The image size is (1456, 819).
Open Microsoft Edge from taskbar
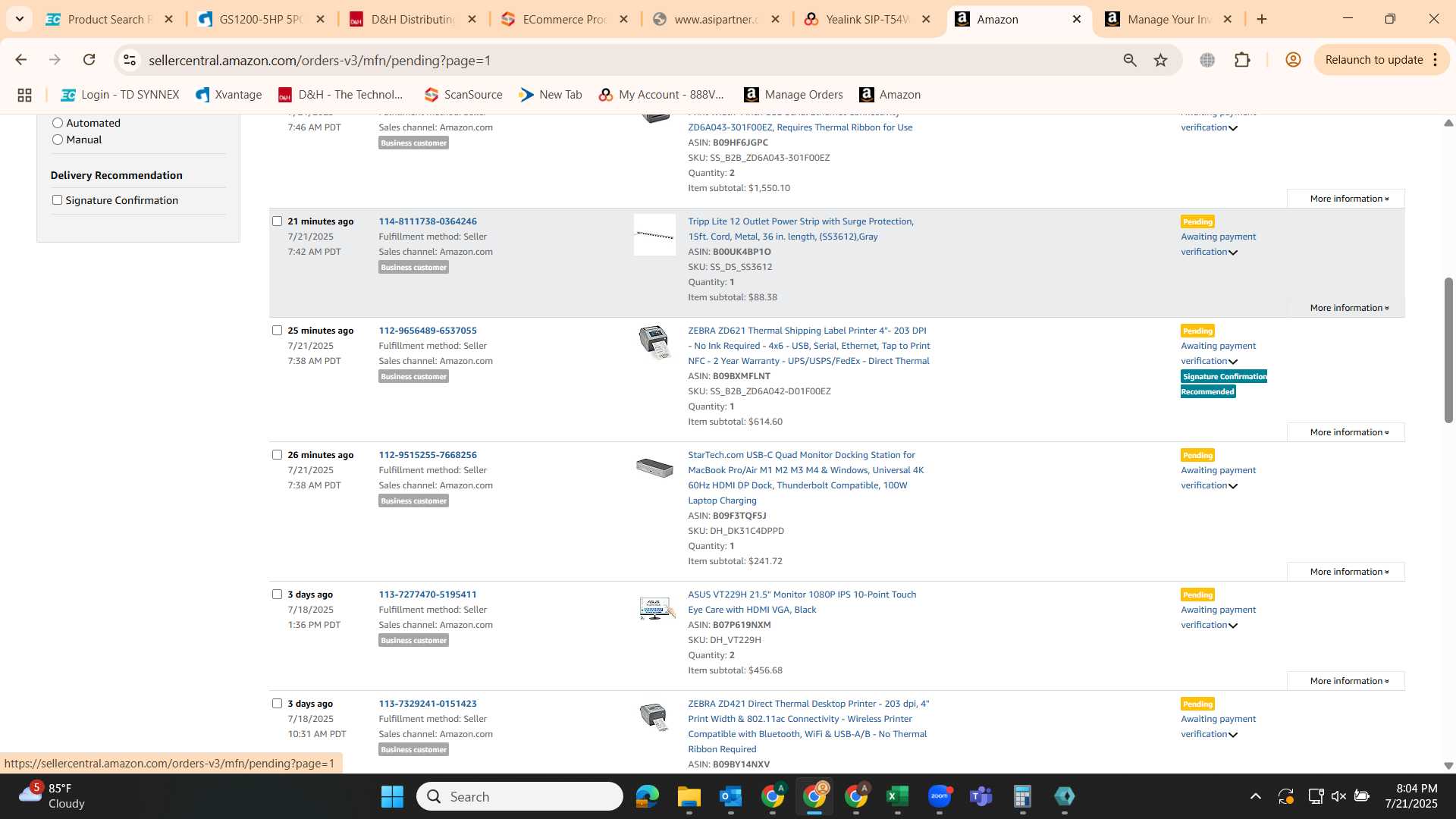647,796
